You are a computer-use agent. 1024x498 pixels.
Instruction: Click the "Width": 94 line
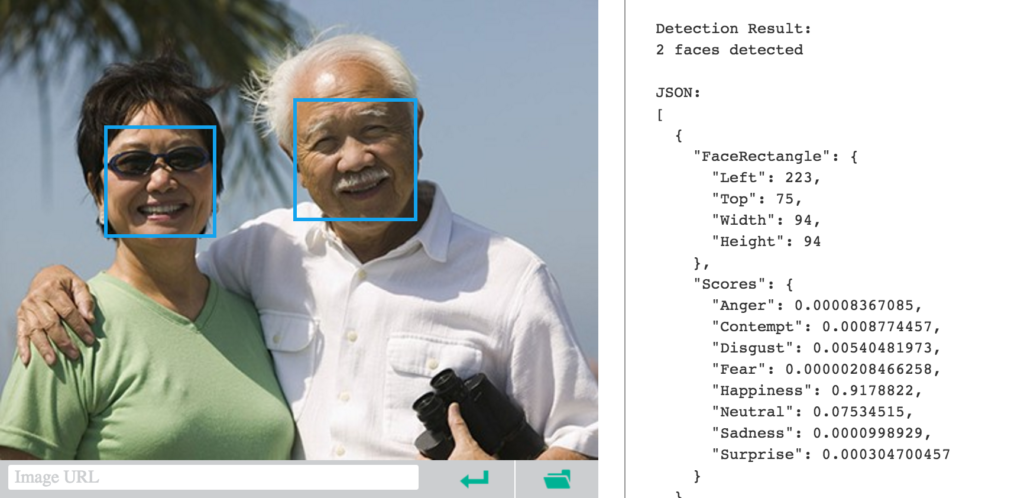pyautogui.click(x=767, y=220)
